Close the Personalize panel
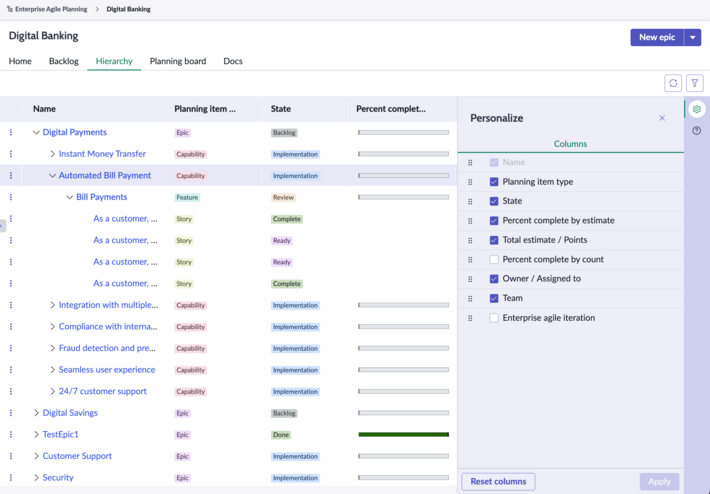Screen dimensions: 710x494 [662, 118]
